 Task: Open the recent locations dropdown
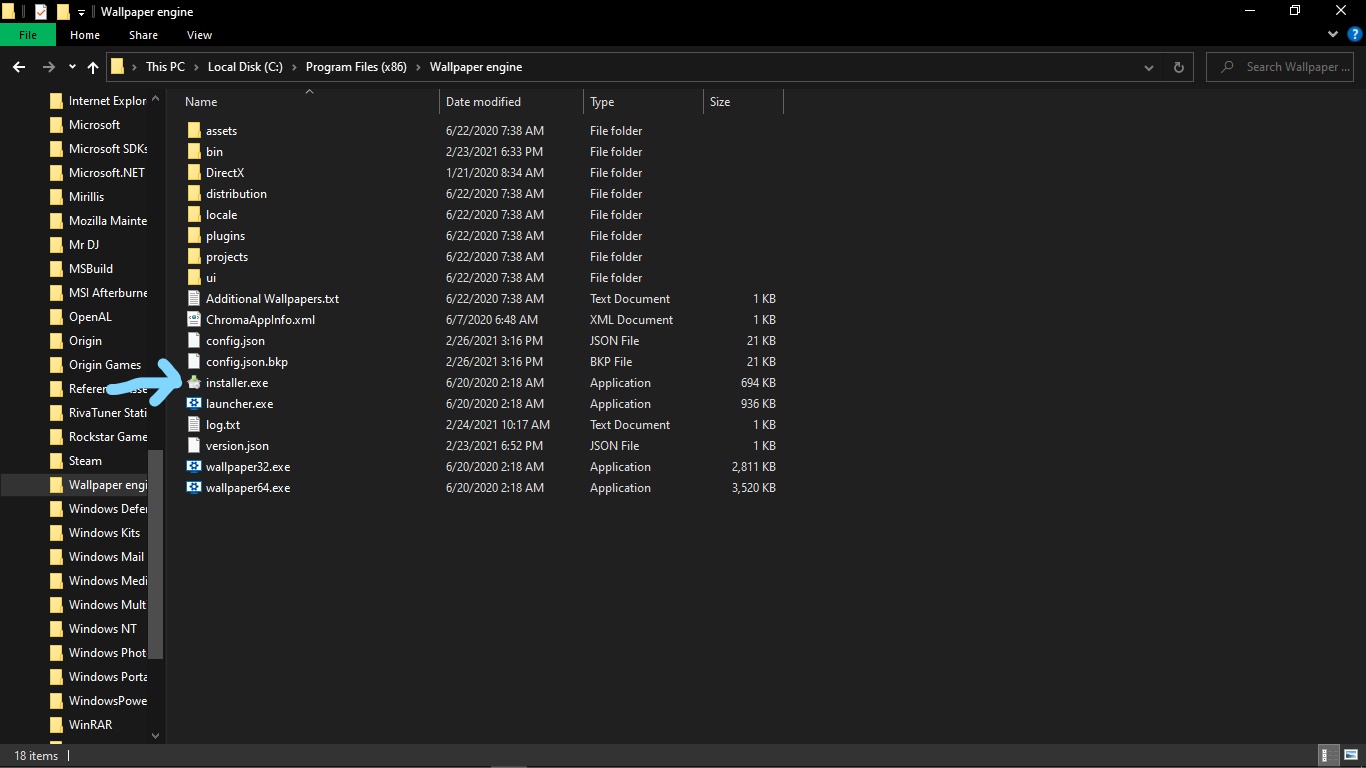(x=72, y=67)
